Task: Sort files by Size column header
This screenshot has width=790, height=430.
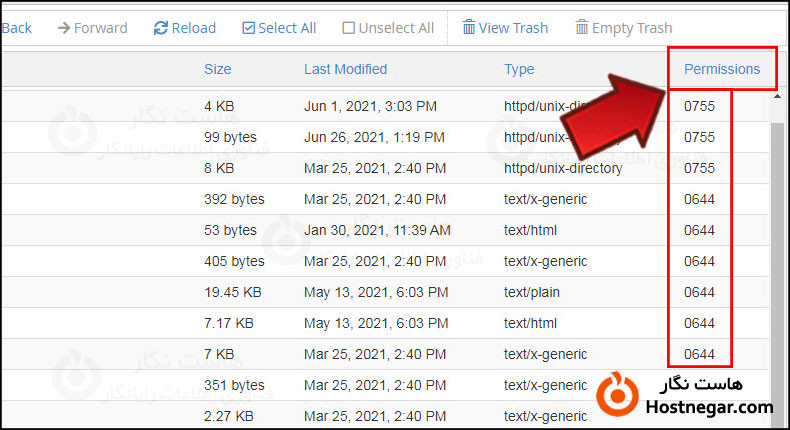Action: coord(217,69)
